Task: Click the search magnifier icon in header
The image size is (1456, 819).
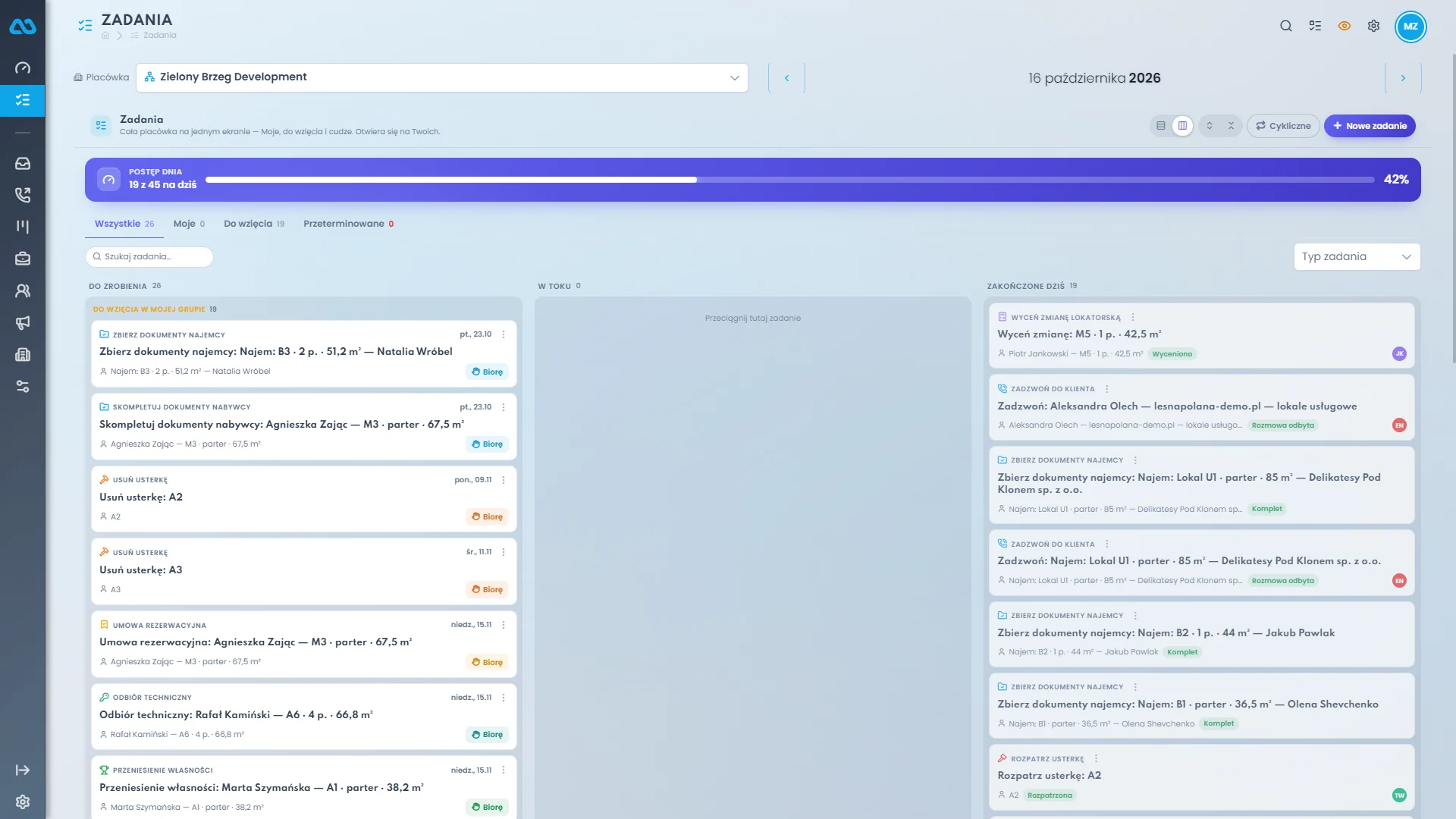Action: (x=1285, y=26)
